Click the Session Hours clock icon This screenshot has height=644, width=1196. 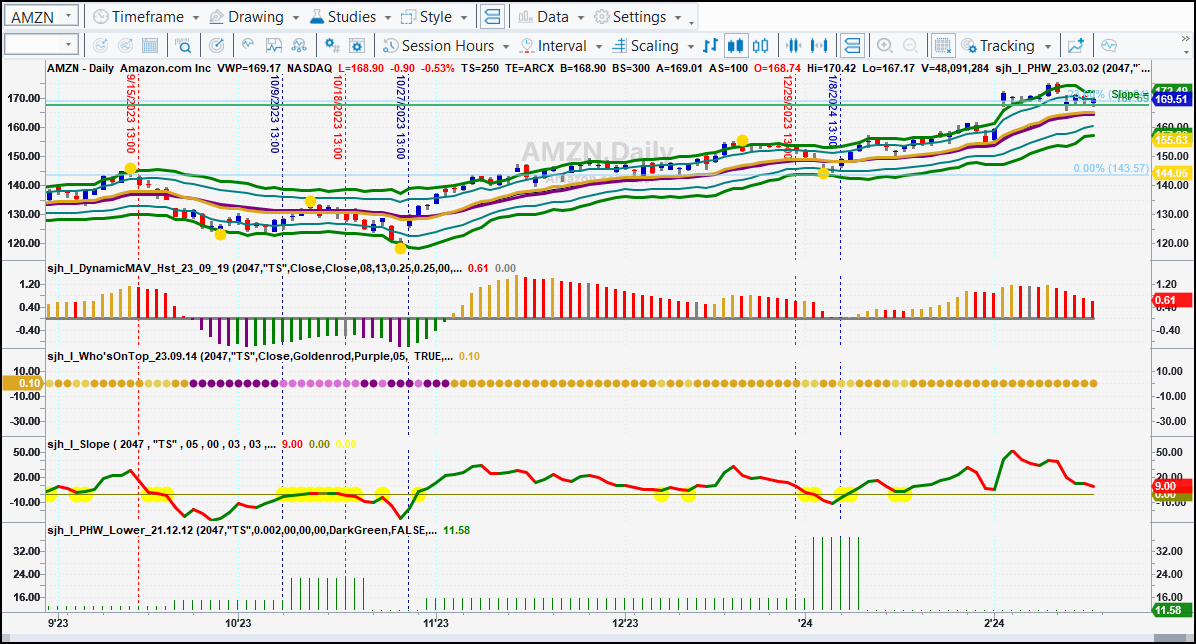click(391, 46)
